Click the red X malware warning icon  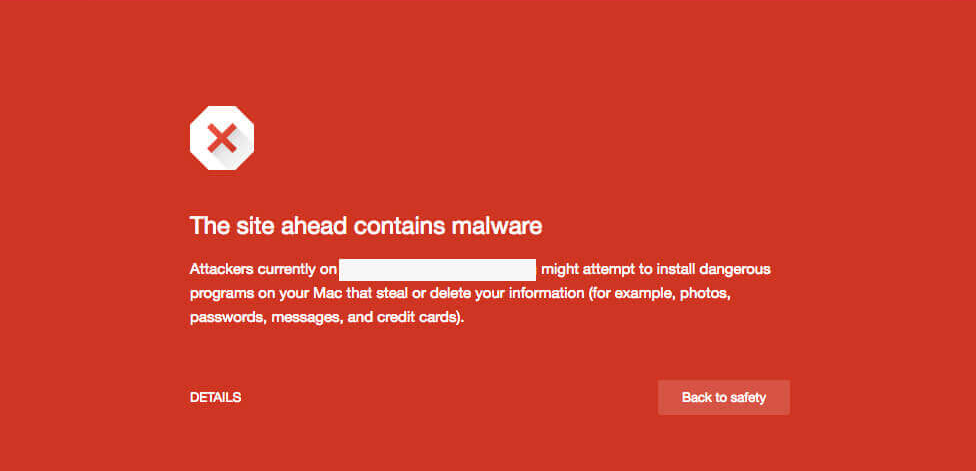click(x=222, y=138)
